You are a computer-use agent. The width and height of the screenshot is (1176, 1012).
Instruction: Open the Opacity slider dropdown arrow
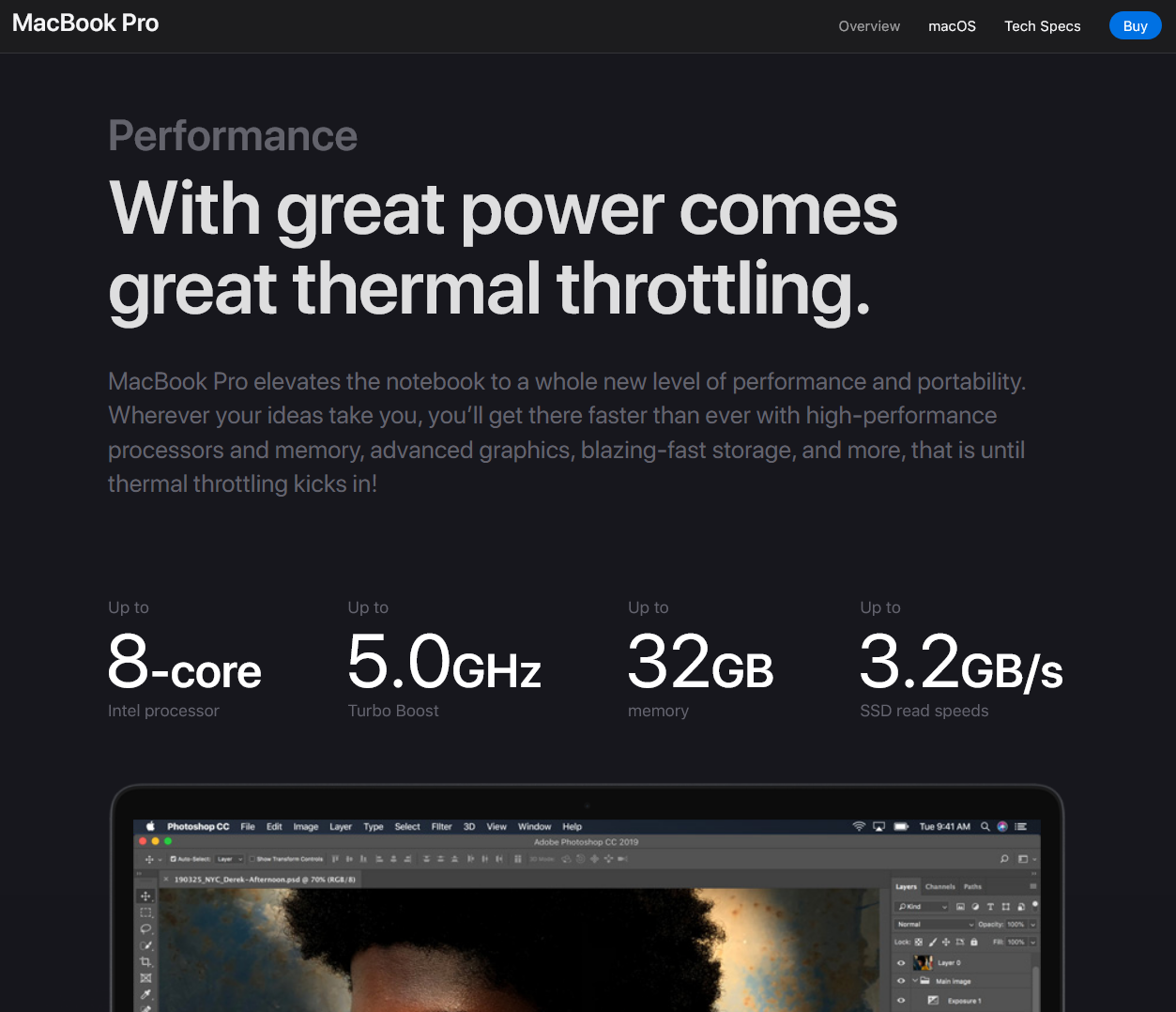point(1032,925)
